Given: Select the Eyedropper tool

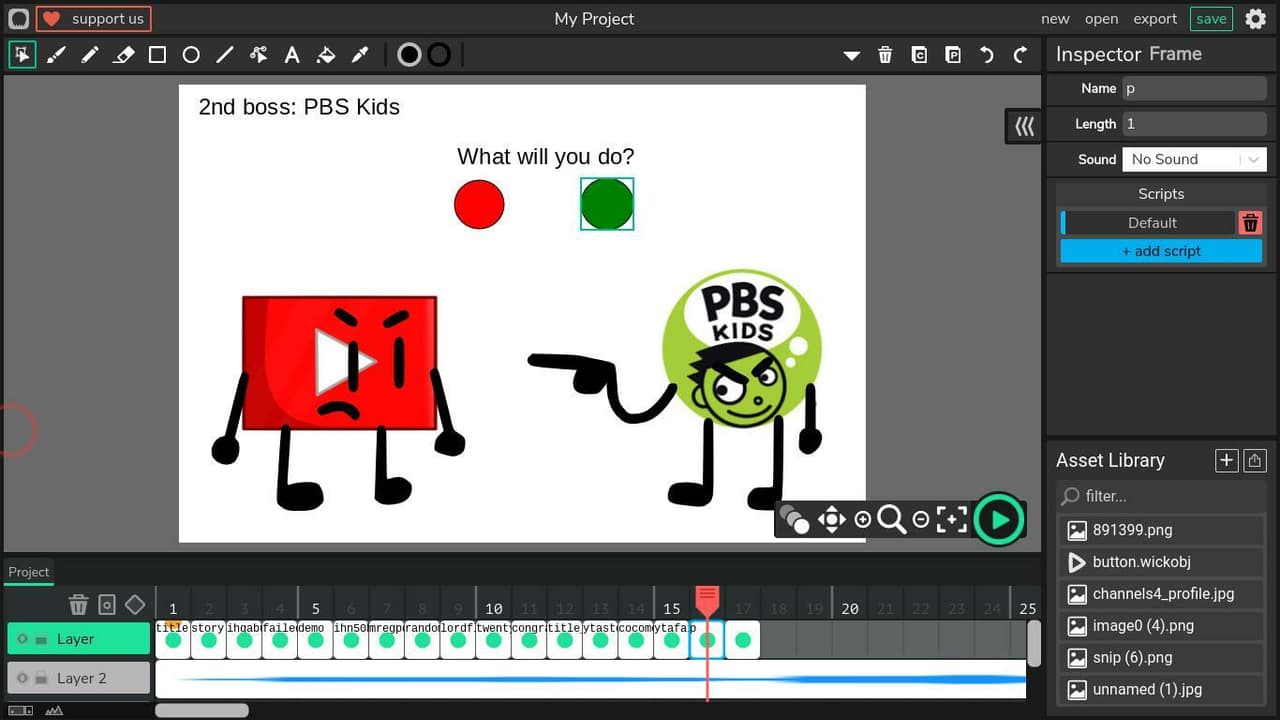Looking at the screenshot, I should pos(360,55).
